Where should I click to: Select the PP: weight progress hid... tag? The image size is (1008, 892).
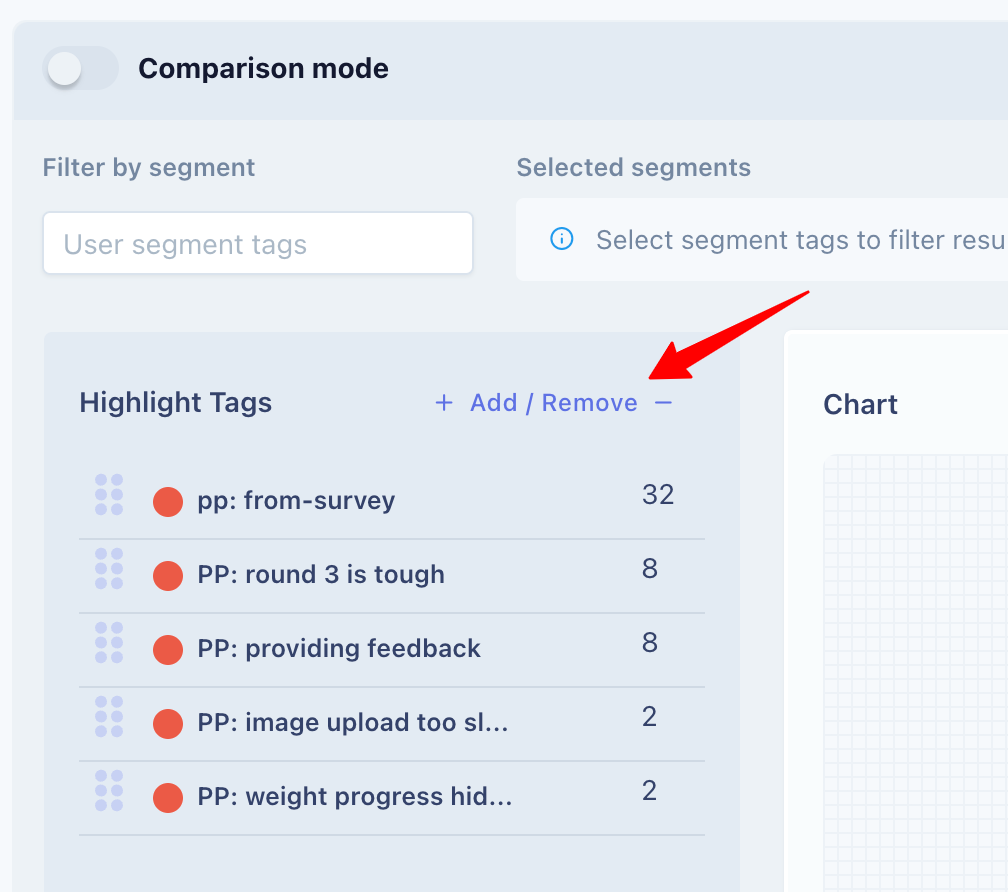point(355,796)
